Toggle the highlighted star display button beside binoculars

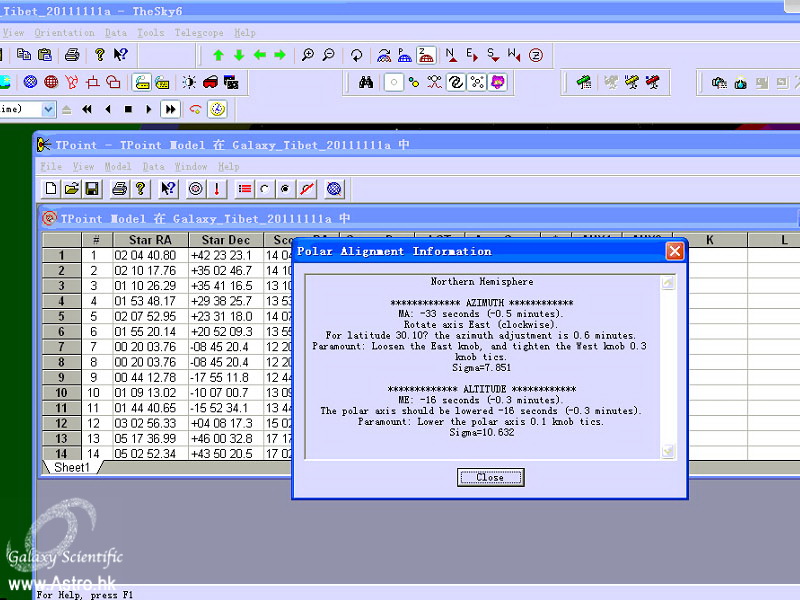pyautogui.click(x=394, y=82)
